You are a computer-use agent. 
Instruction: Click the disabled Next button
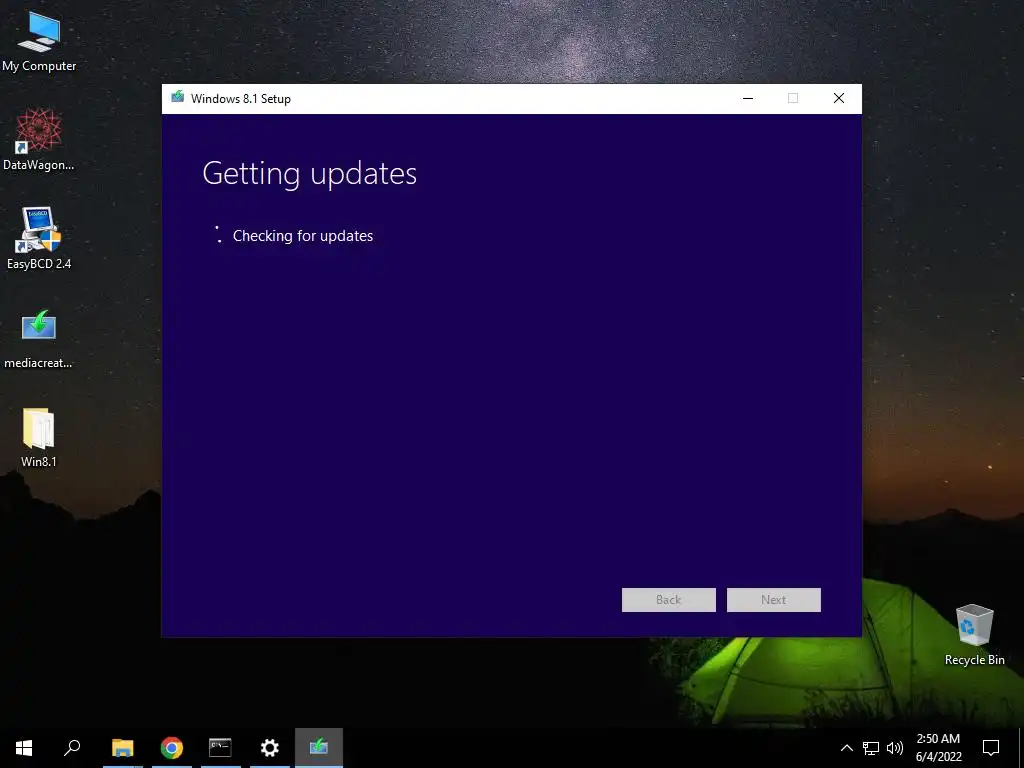click(774, 600)
